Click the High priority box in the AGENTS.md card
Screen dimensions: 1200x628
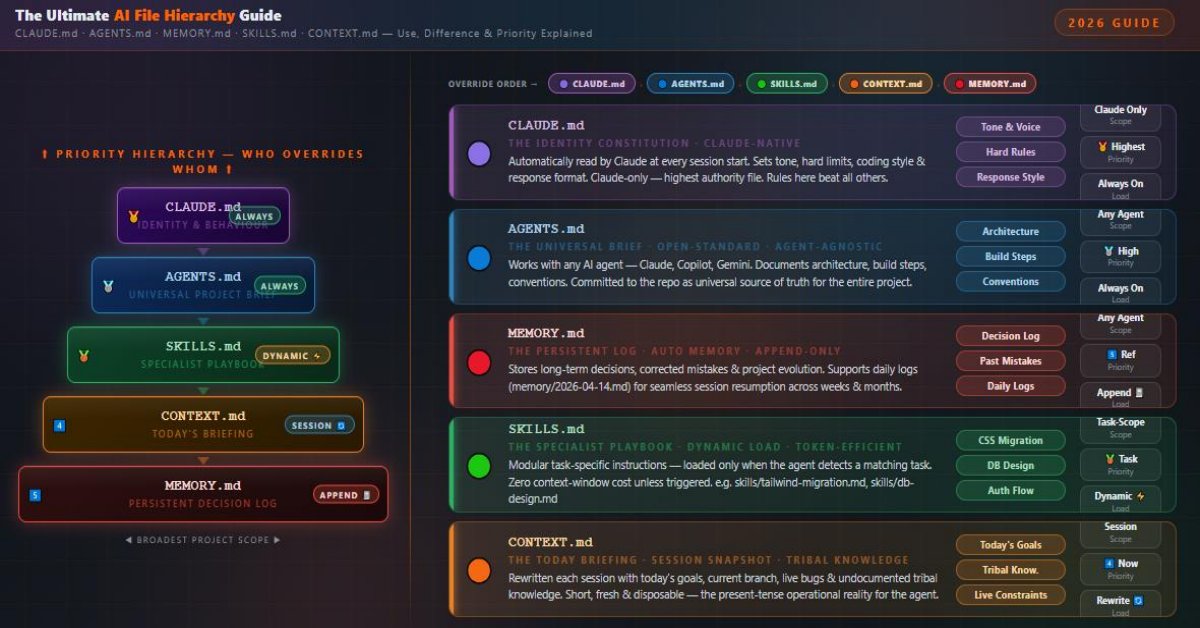[1120, 256]
